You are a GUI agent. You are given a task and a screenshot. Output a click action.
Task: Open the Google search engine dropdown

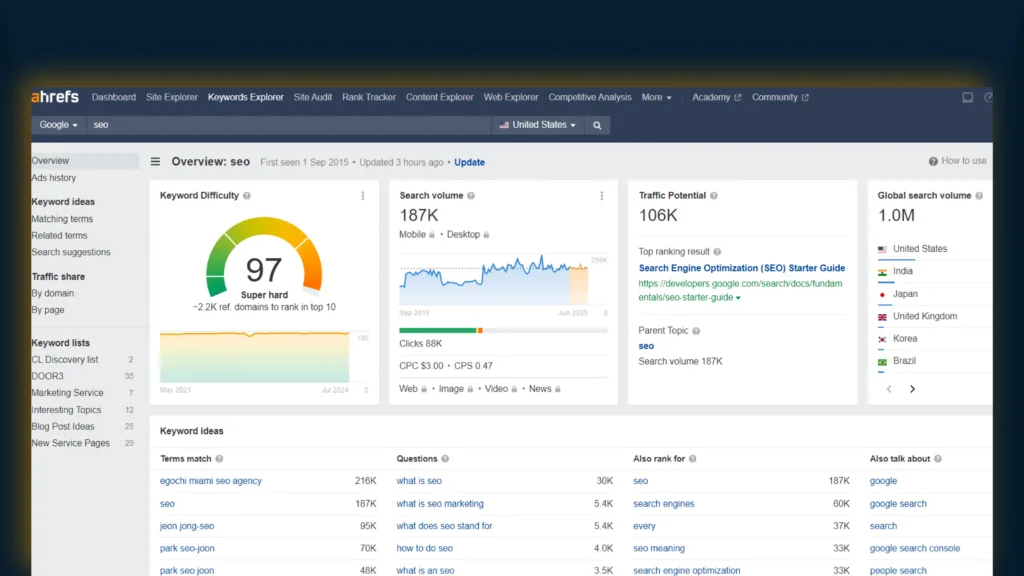[60, 125]
